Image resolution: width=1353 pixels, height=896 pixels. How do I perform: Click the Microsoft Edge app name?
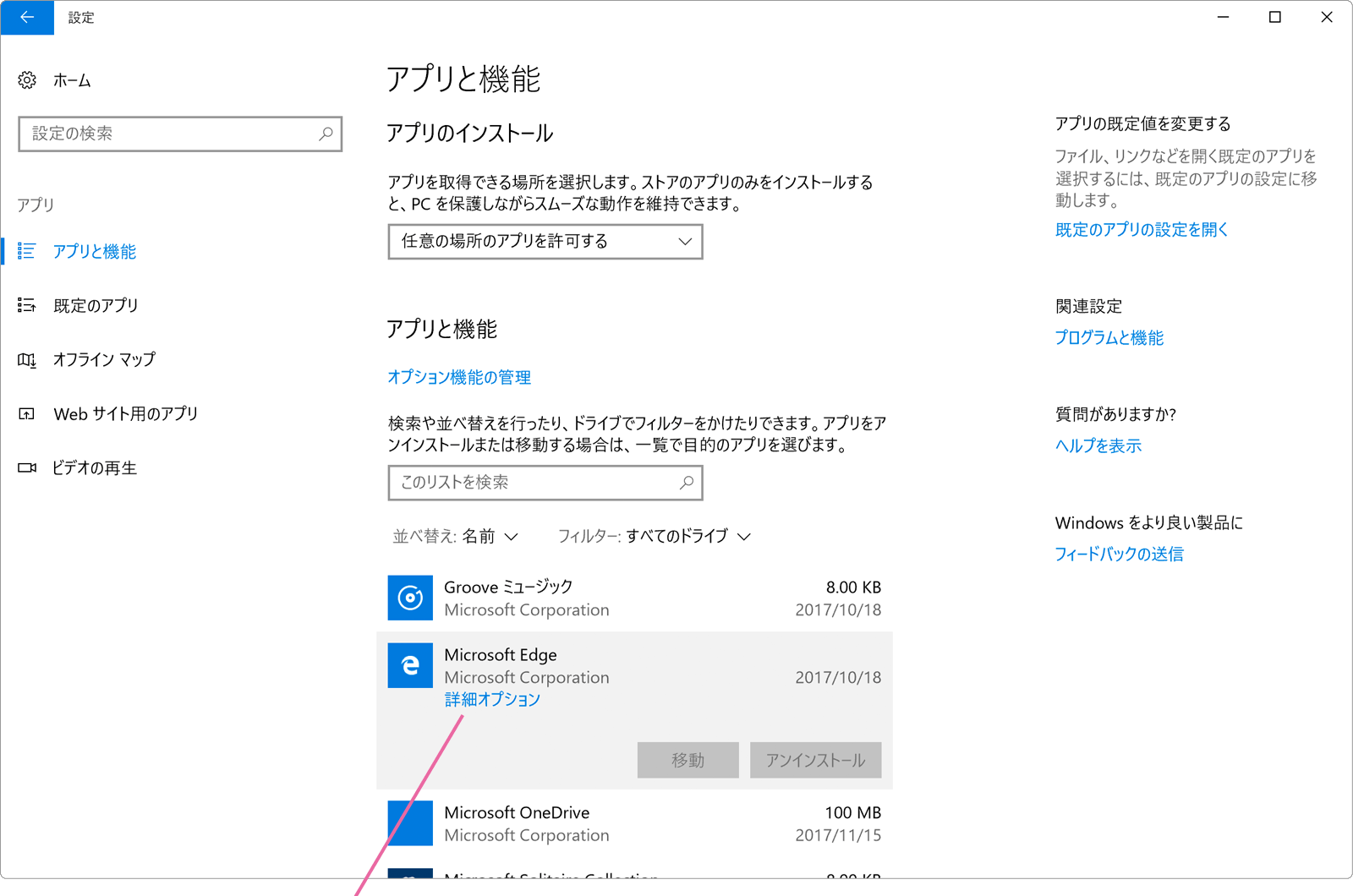[x=501, y=655]
